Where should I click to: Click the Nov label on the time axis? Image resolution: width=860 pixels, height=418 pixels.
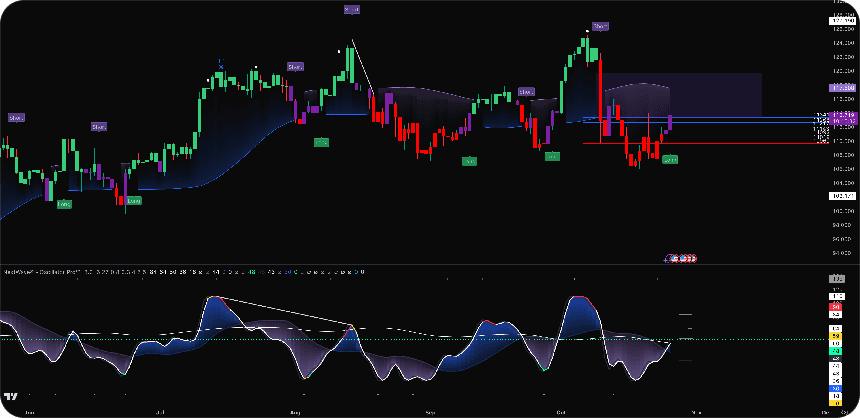(696, 411)
